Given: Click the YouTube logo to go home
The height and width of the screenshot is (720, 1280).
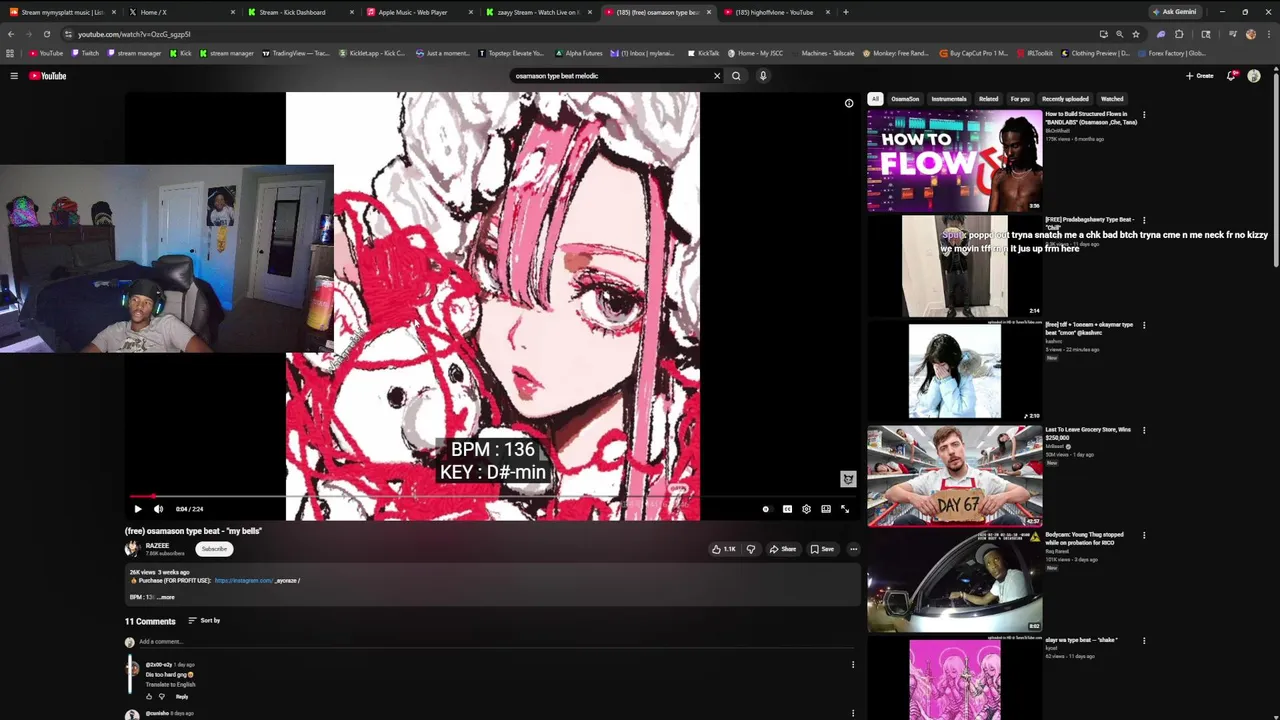Looking at the screenshot, I should [47, 76].
